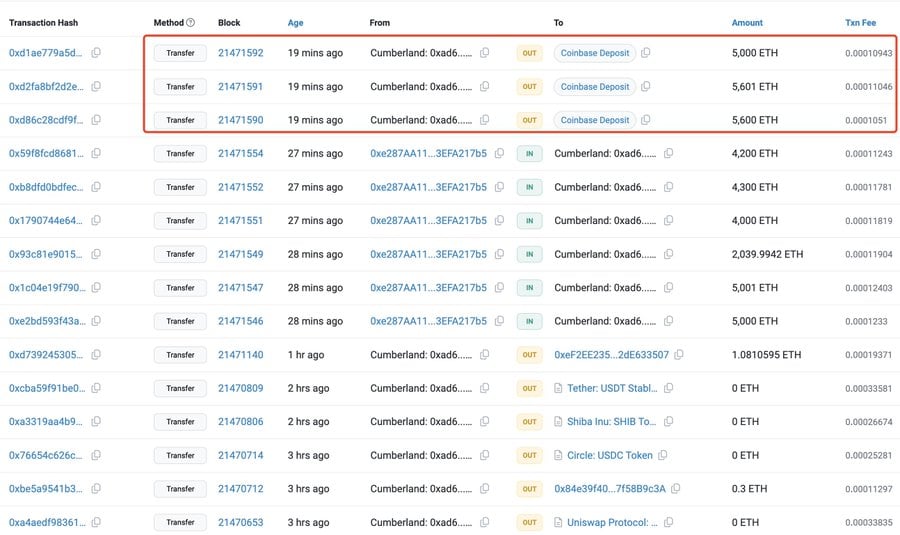This screenshot has width=900, height=535.
Task: Copy Coinbase Deposit address in block 21471592 row
Action: 646,53
